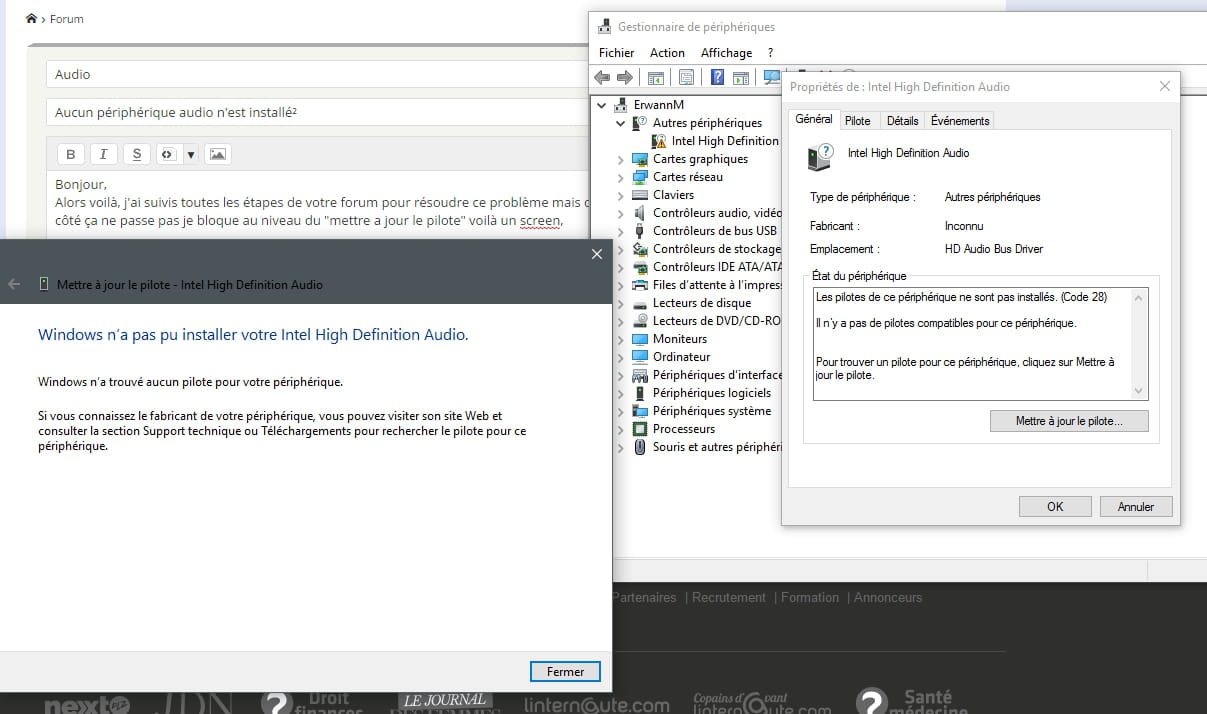Viewport: 1207px width, 714px height.
Task: Expand the Moniteurs node
Action: (621, 339)
